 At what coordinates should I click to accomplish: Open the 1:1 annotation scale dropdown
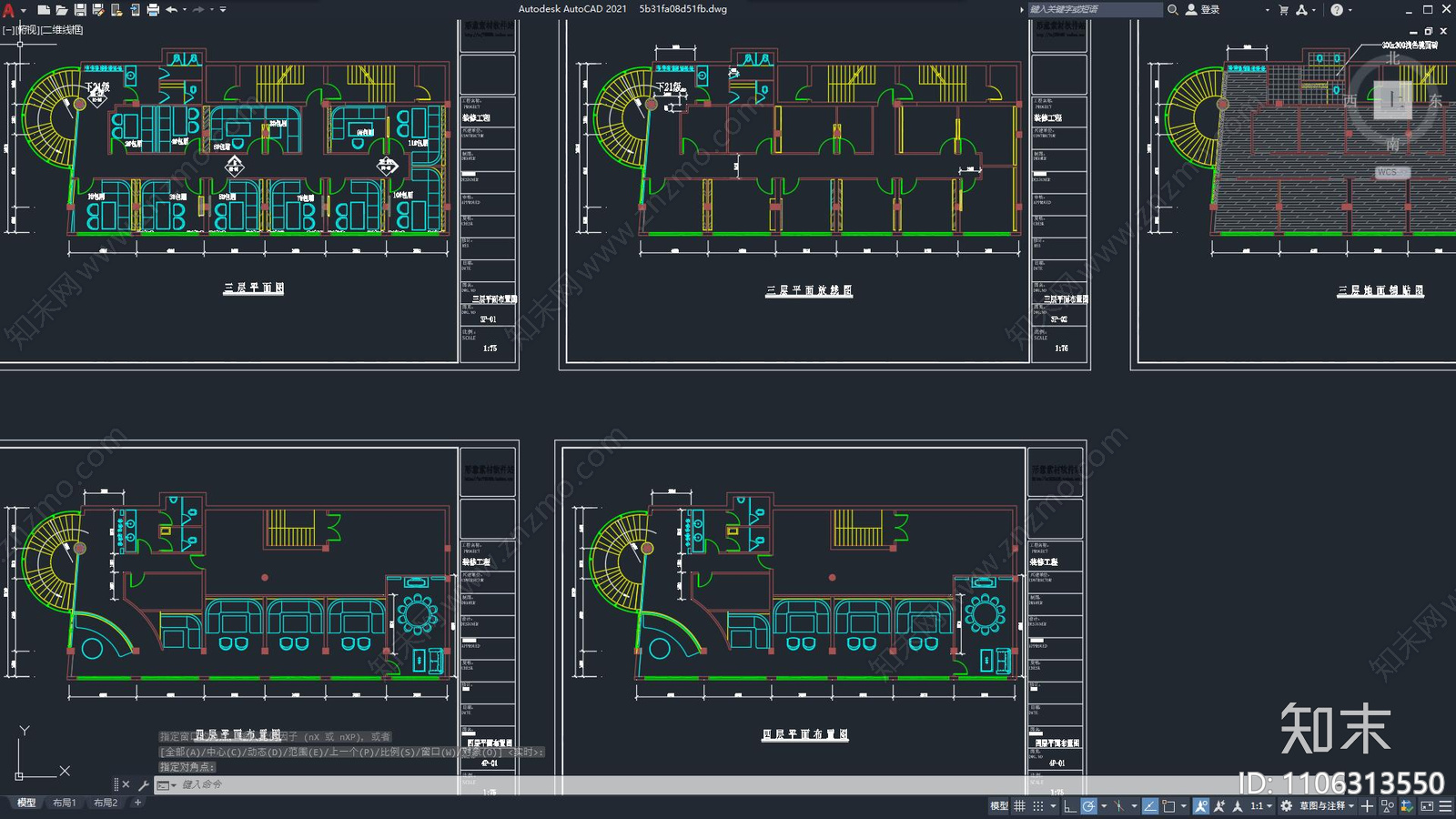pos(1261,806)
